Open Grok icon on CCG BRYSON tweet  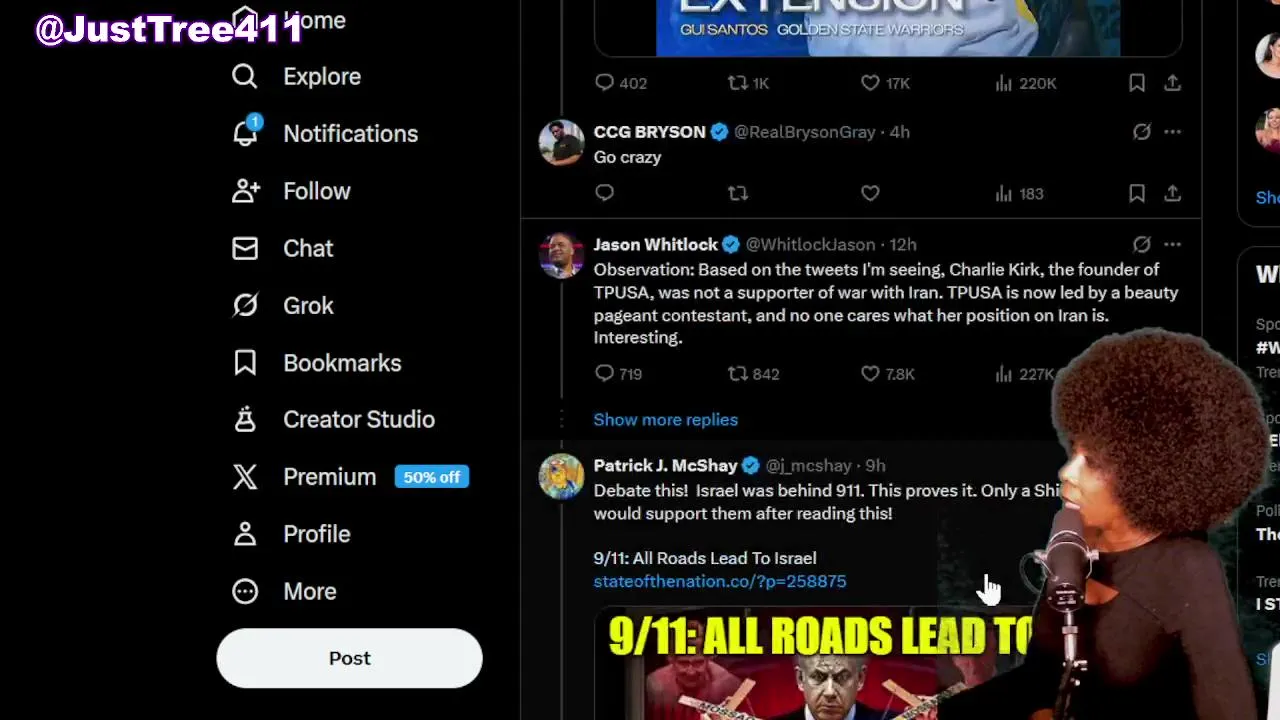(x=1141, y=132)
